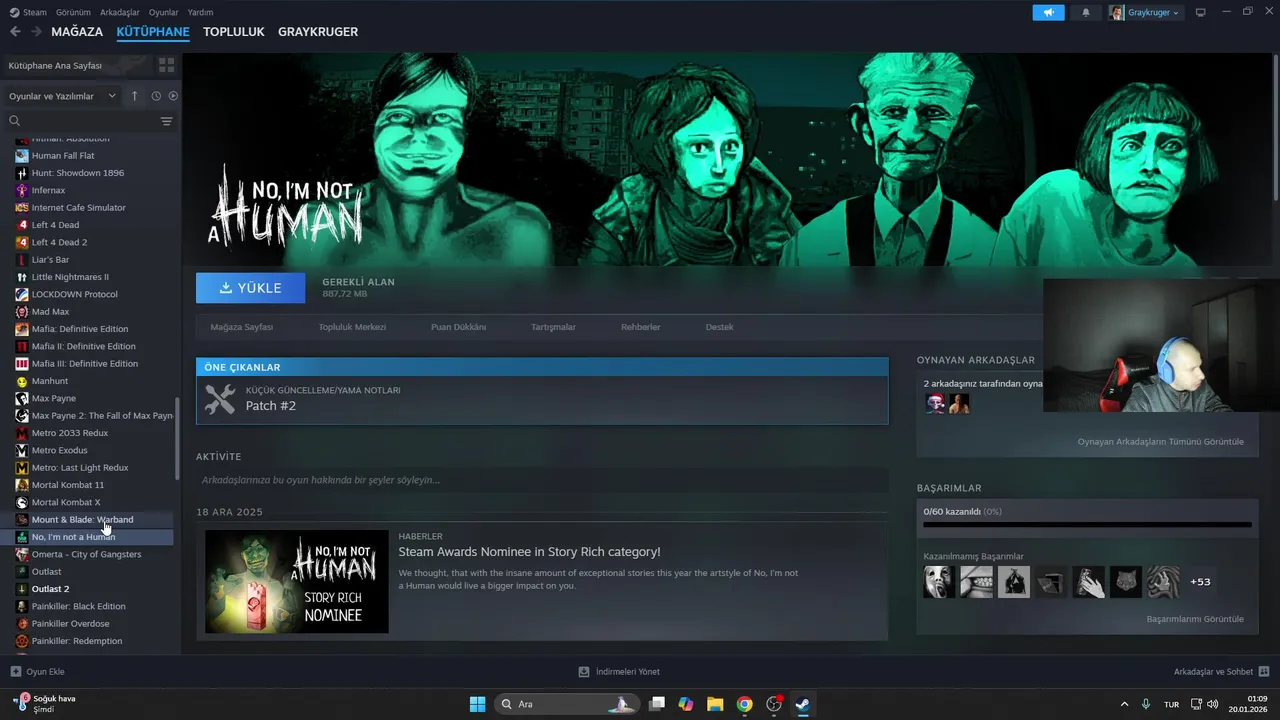Click Oynayan Arkadaşların Tümünü Görüntüle
The image size is (1280, 720).
(1160, 441)
